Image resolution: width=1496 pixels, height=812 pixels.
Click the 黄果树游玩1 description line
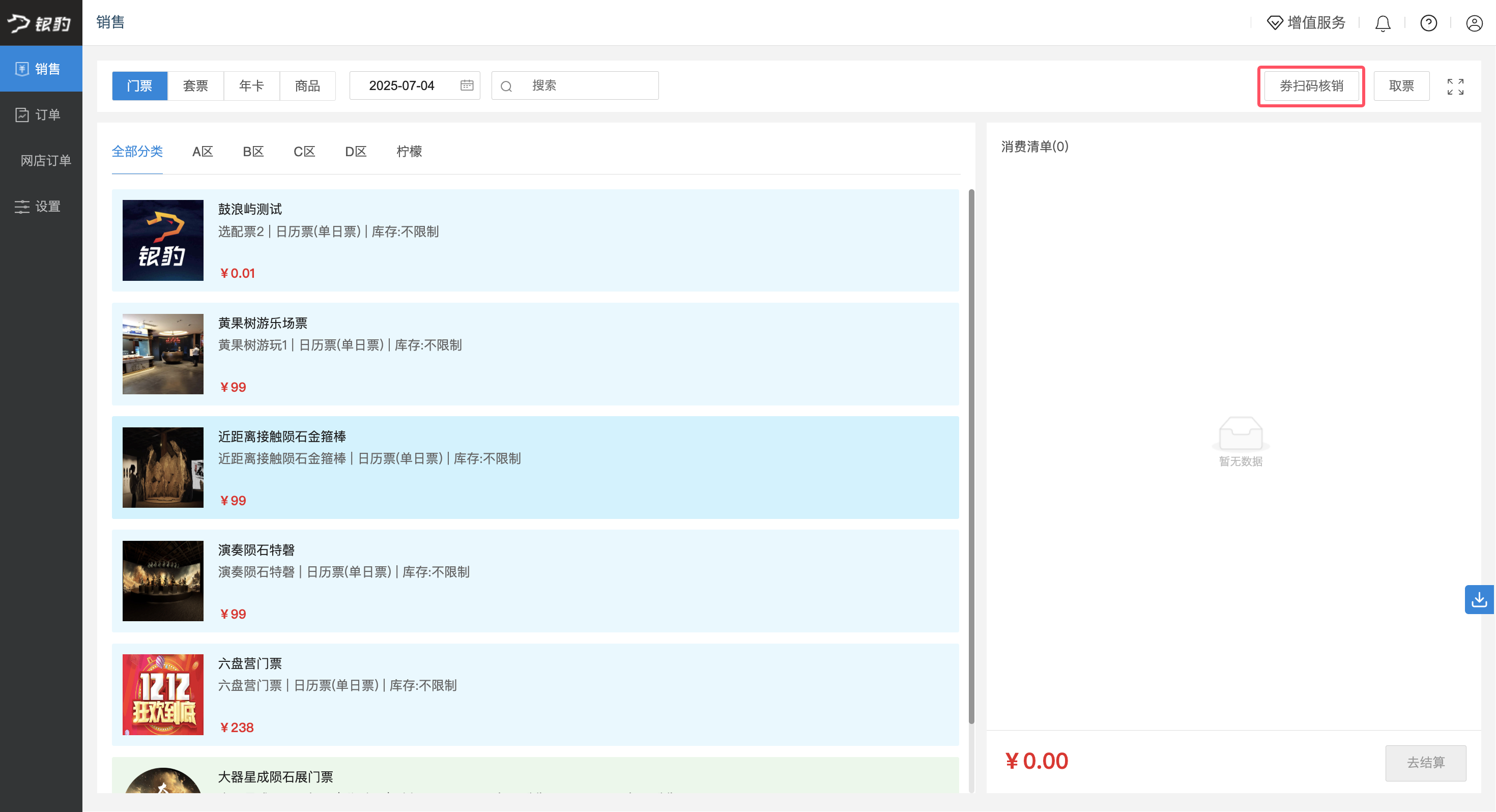point(340,345)
